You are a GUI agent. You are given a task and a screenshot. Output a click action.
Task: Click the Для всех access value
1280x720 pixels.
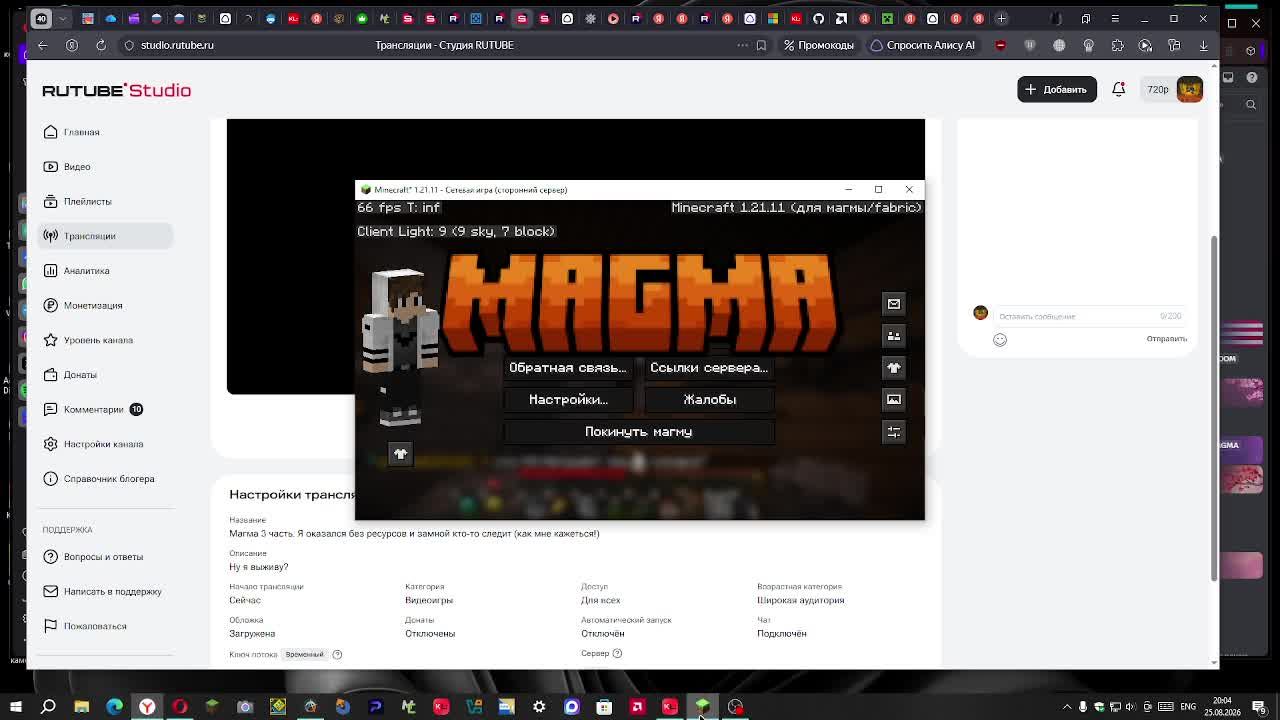click(600, 601)
